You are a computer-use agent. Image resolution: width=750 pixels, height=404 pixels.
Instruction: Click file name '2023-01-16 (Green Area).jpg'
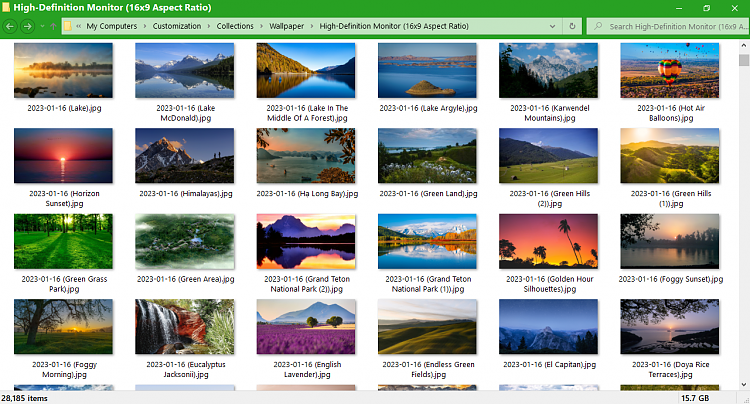[186, 279]
